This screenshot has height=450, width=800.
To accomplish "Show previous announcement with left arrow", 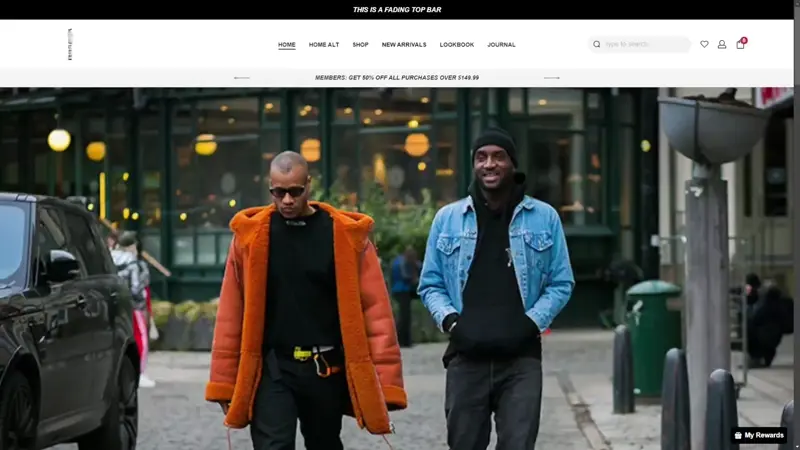I will coord(242,77).
